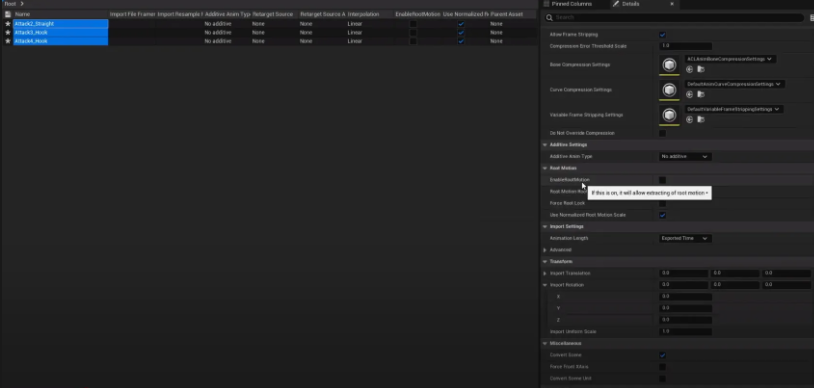Image resolution: width=814 pixels, height=388 pixels.
Task: Click the Bone Compression Settings asset thumbnail
Action: coord(669,65)
